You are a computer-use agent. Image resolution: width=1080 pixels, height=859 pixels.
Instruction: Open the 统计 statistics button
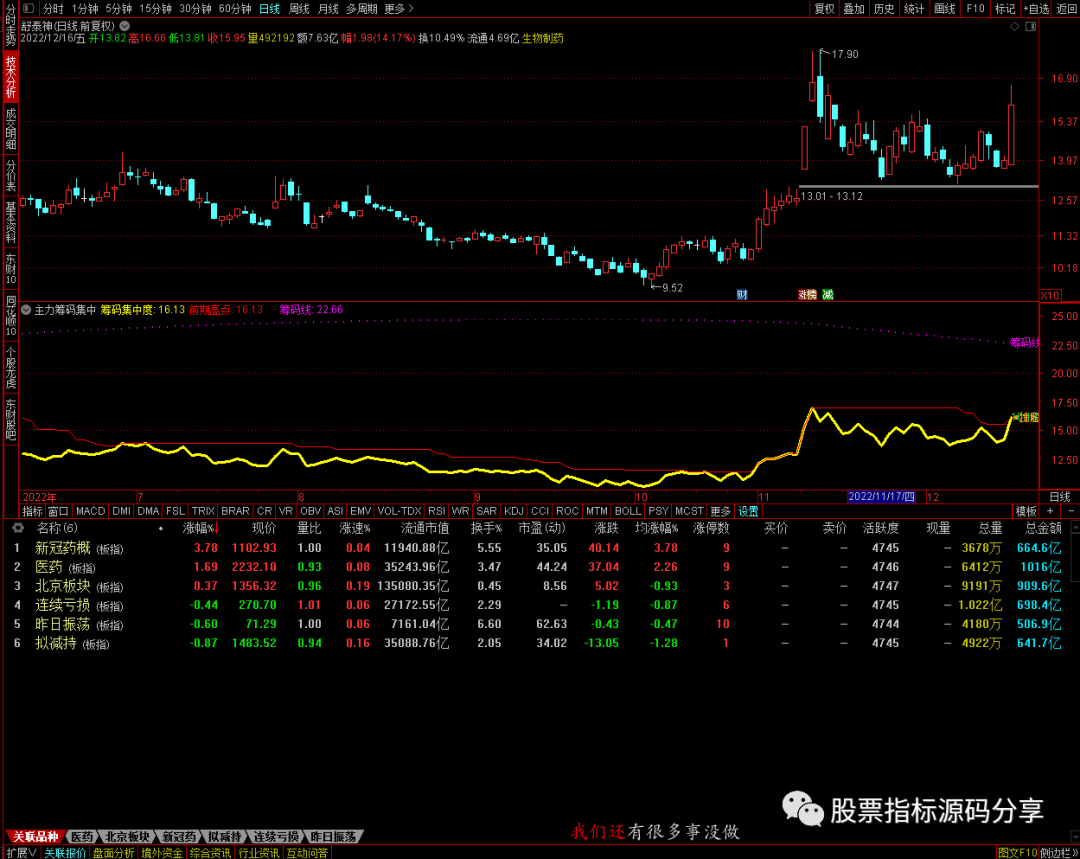click(x=914, y=8)
